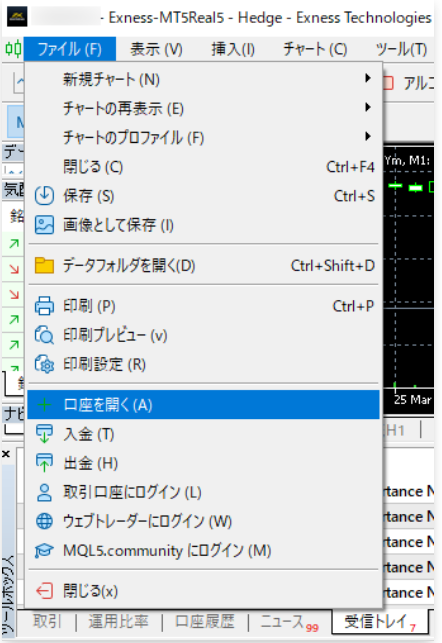Open the 挿入(I) menu

tap(233, 49)
